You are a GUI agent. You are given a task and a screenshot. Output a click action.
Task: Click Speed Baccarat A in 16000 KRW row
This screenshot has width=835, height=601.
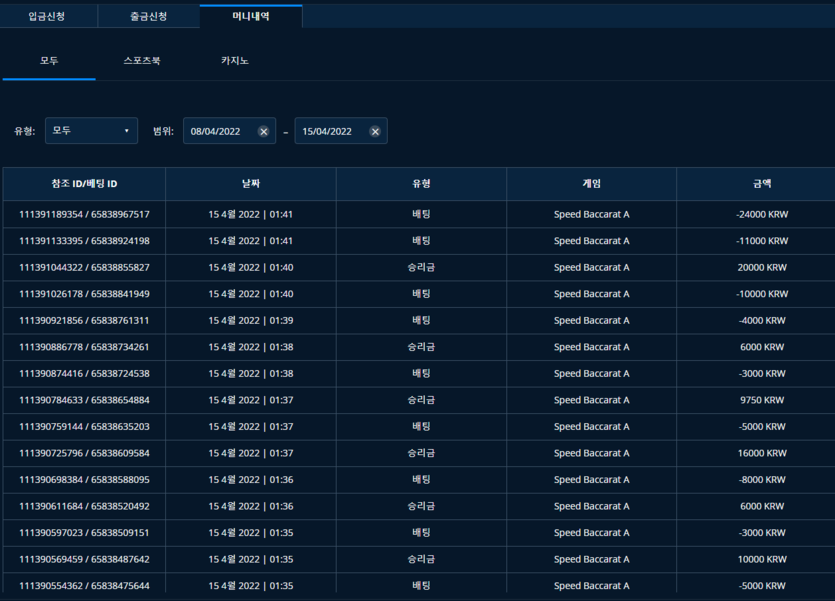pos(592,454)
